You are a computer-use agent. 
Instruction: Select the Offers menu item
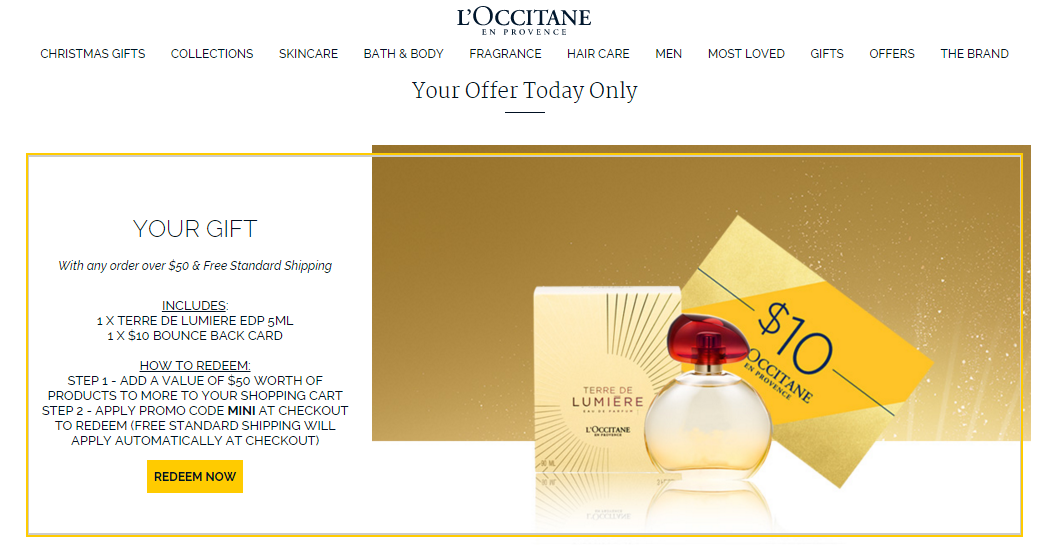(x=891, y=54)
